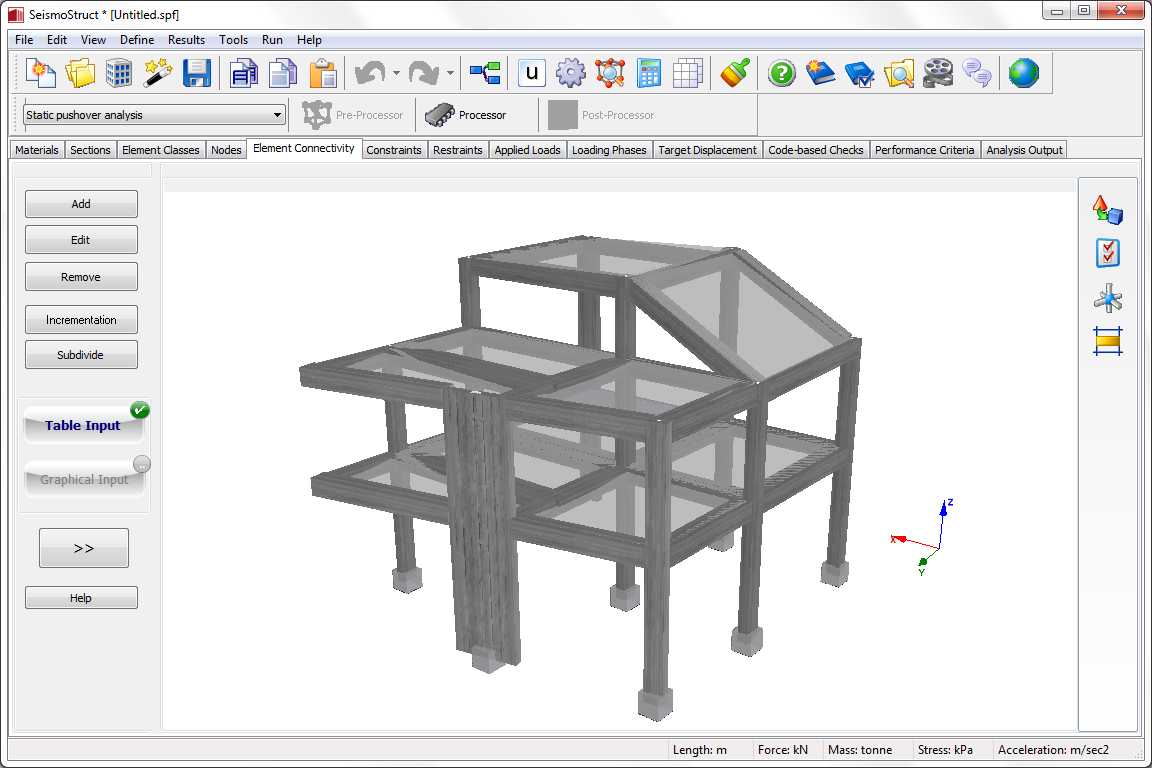The image size is (1152, 768).
Task: Switch to Table Input mode
Action: [83, 425]
